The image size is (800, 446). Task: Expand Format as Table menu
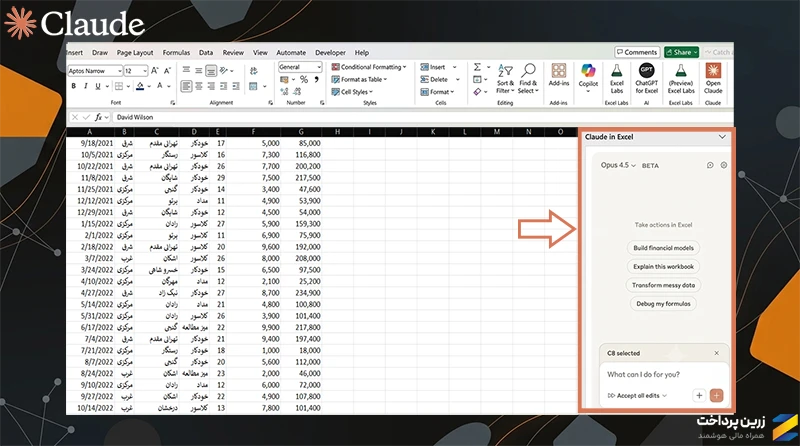[x=359, y=80]
